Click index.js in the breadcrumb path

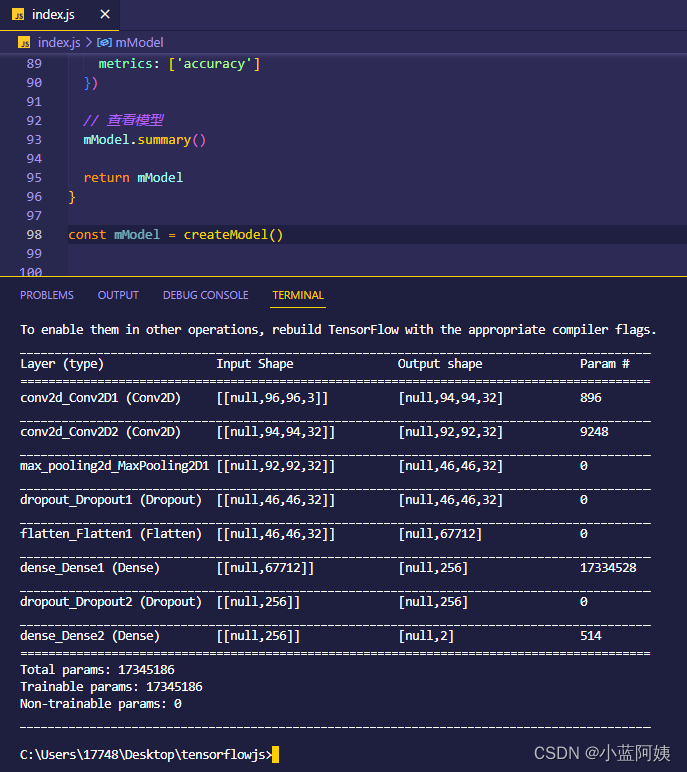(59, 43)
